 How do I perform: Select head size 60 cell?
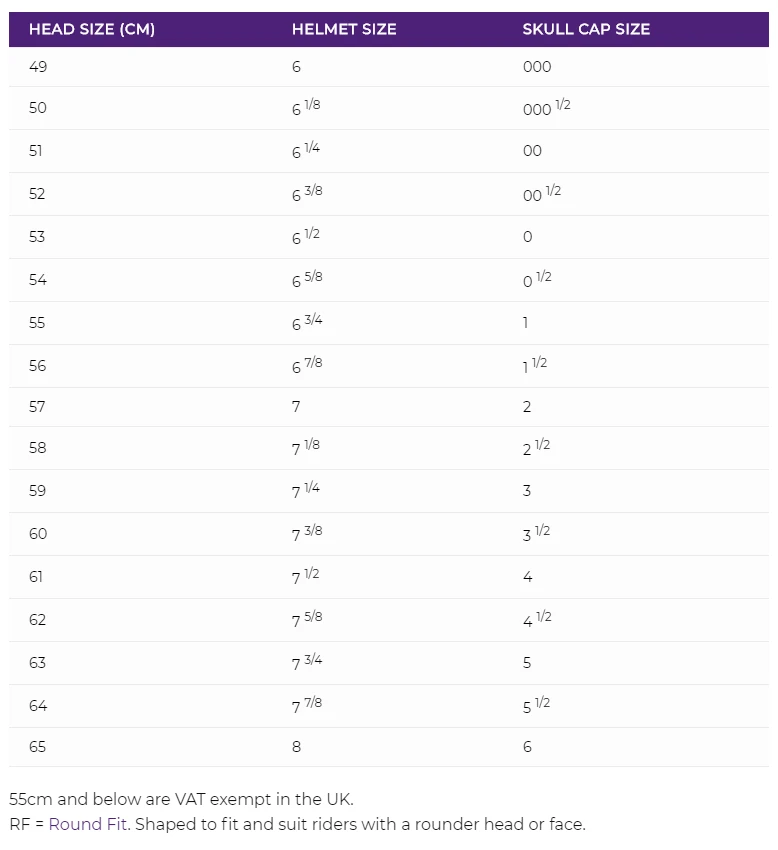coord(38,534)
